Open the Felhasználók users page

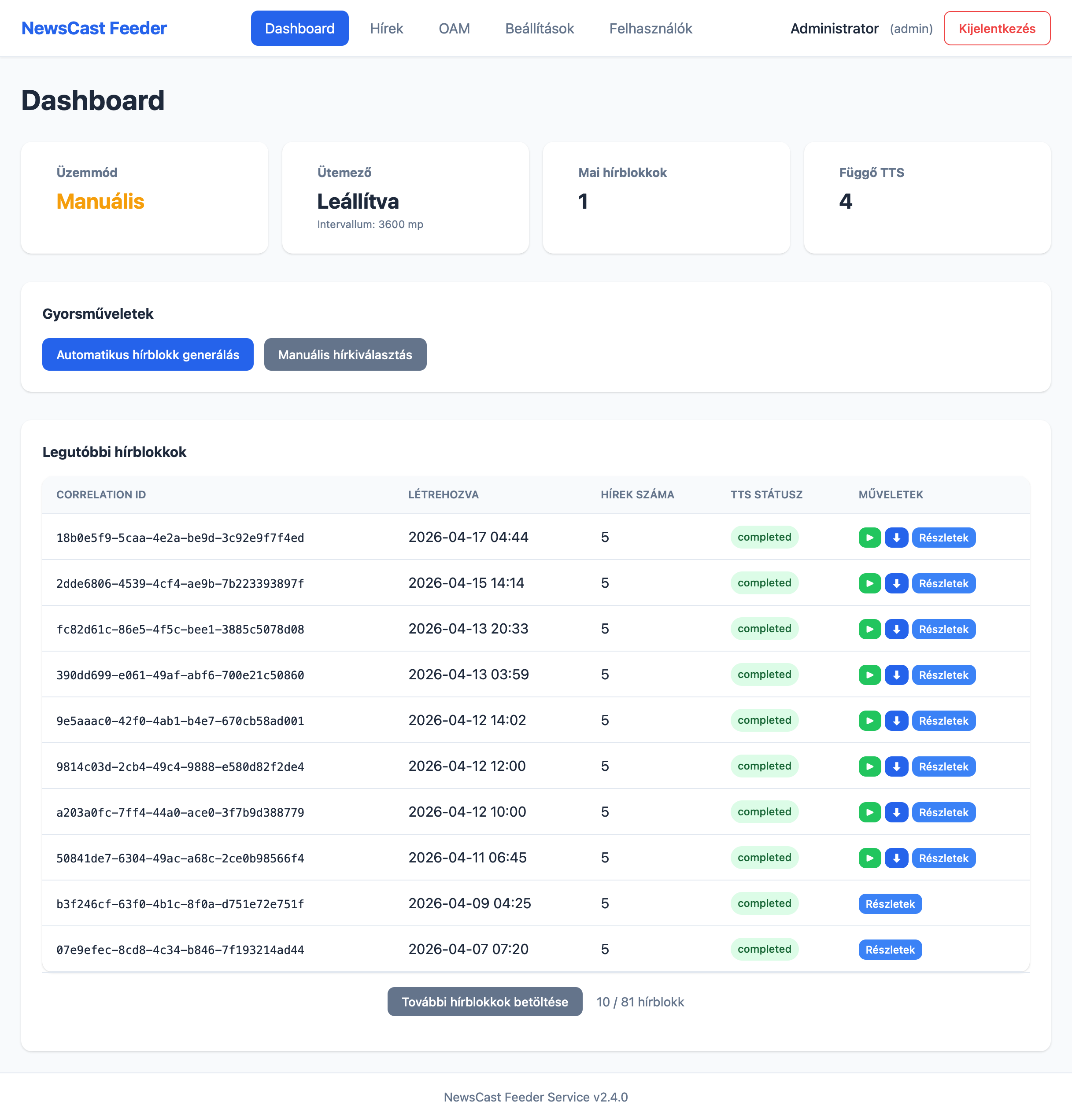[650, 28]
